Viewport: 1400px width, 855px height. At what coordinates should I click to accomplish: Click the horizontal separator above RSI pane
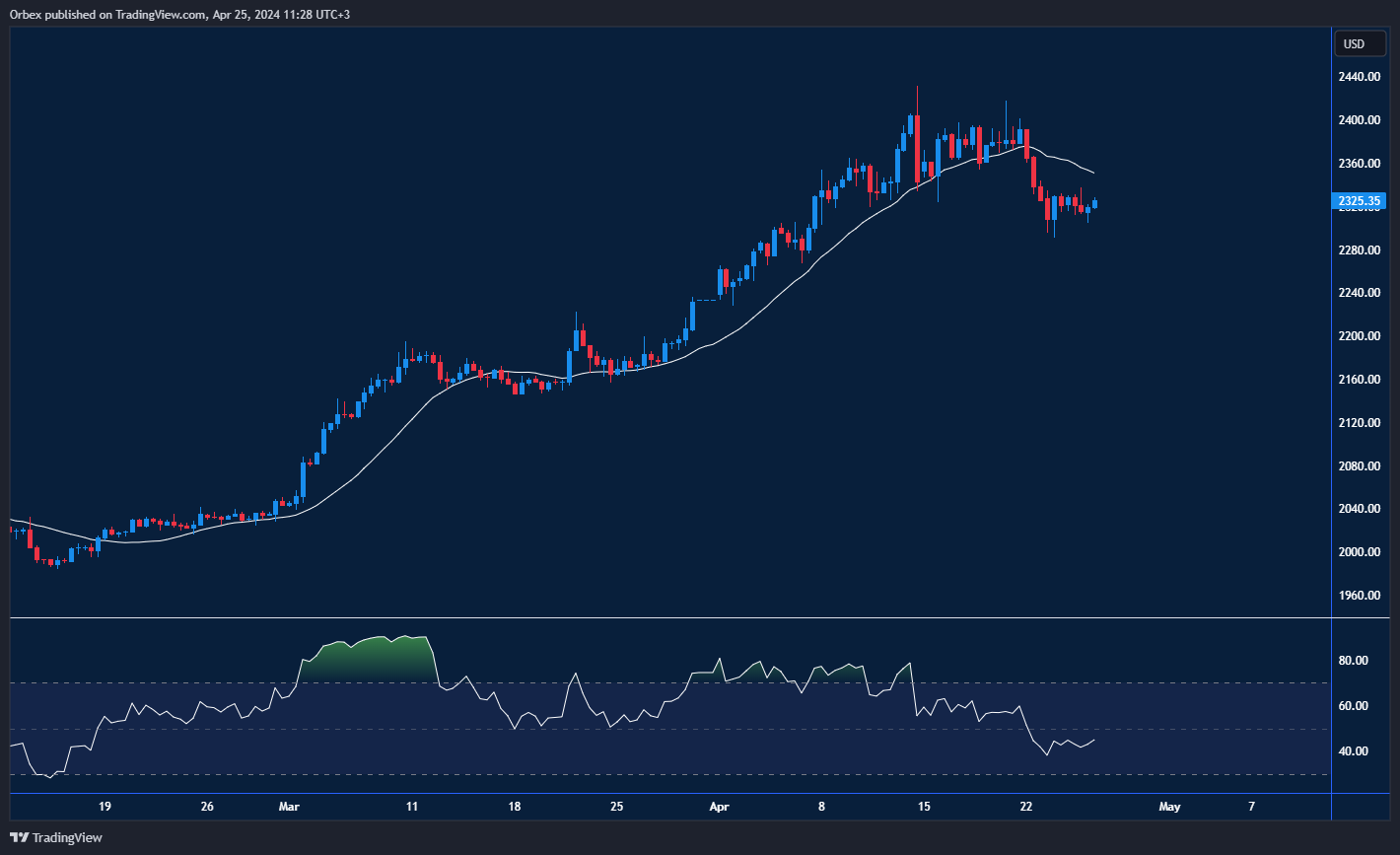[670, 618]
